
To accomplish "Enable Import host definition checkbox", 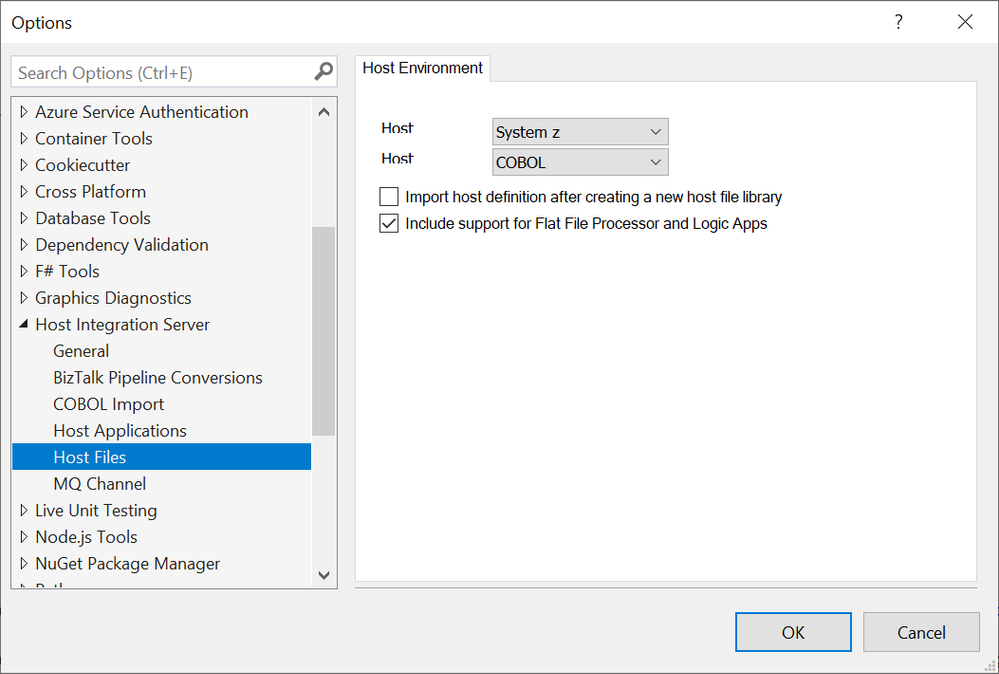I will (x=389, y=197).
